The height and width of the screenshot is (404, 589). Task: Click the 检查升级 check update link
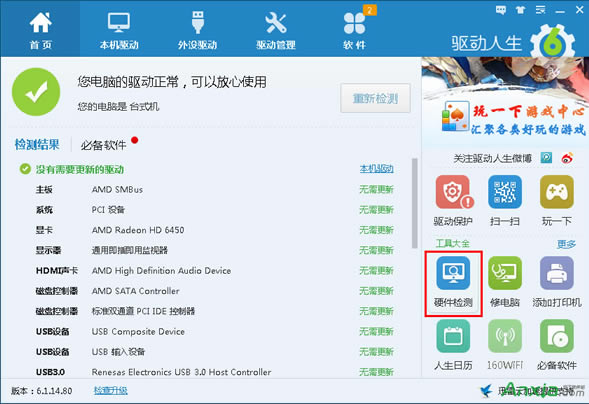[x=110, y=391]
